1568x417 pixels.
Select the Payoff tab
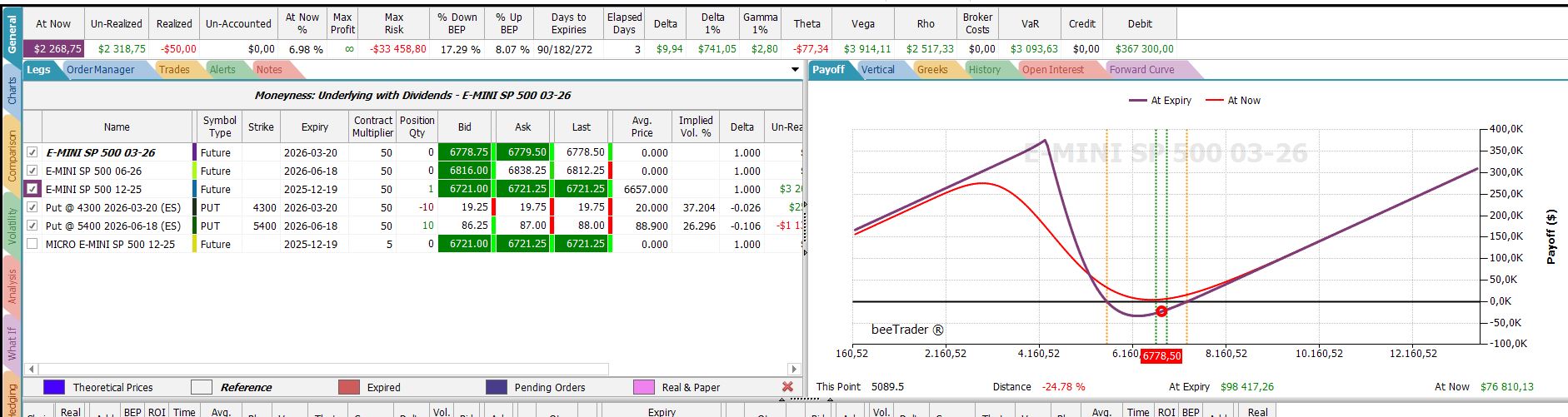pos(828,70)
